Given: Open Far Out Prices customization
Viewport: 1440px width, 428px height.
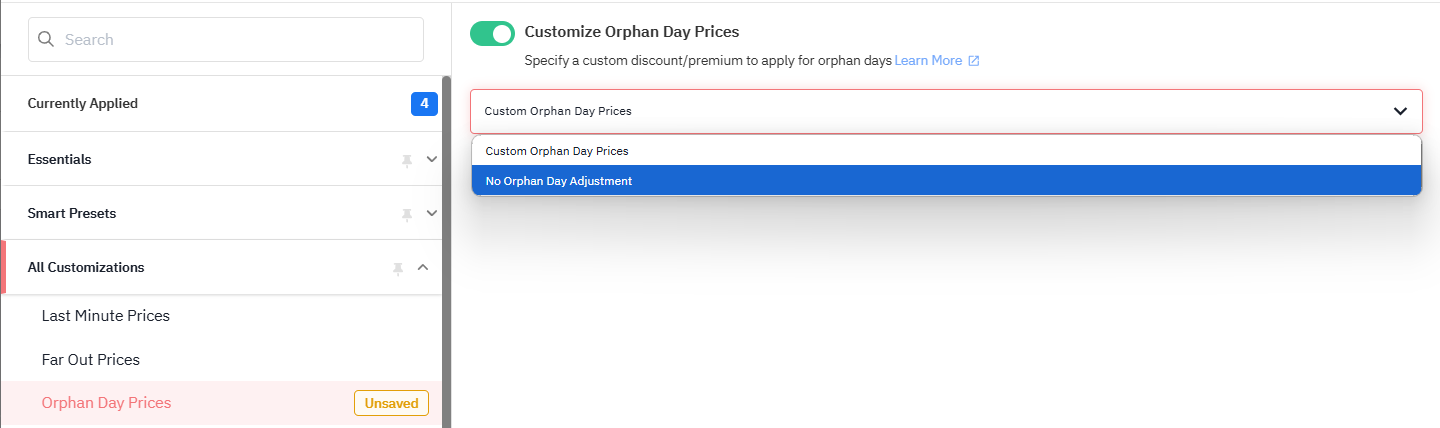Looking at the screenshot, I should (90, 360).
